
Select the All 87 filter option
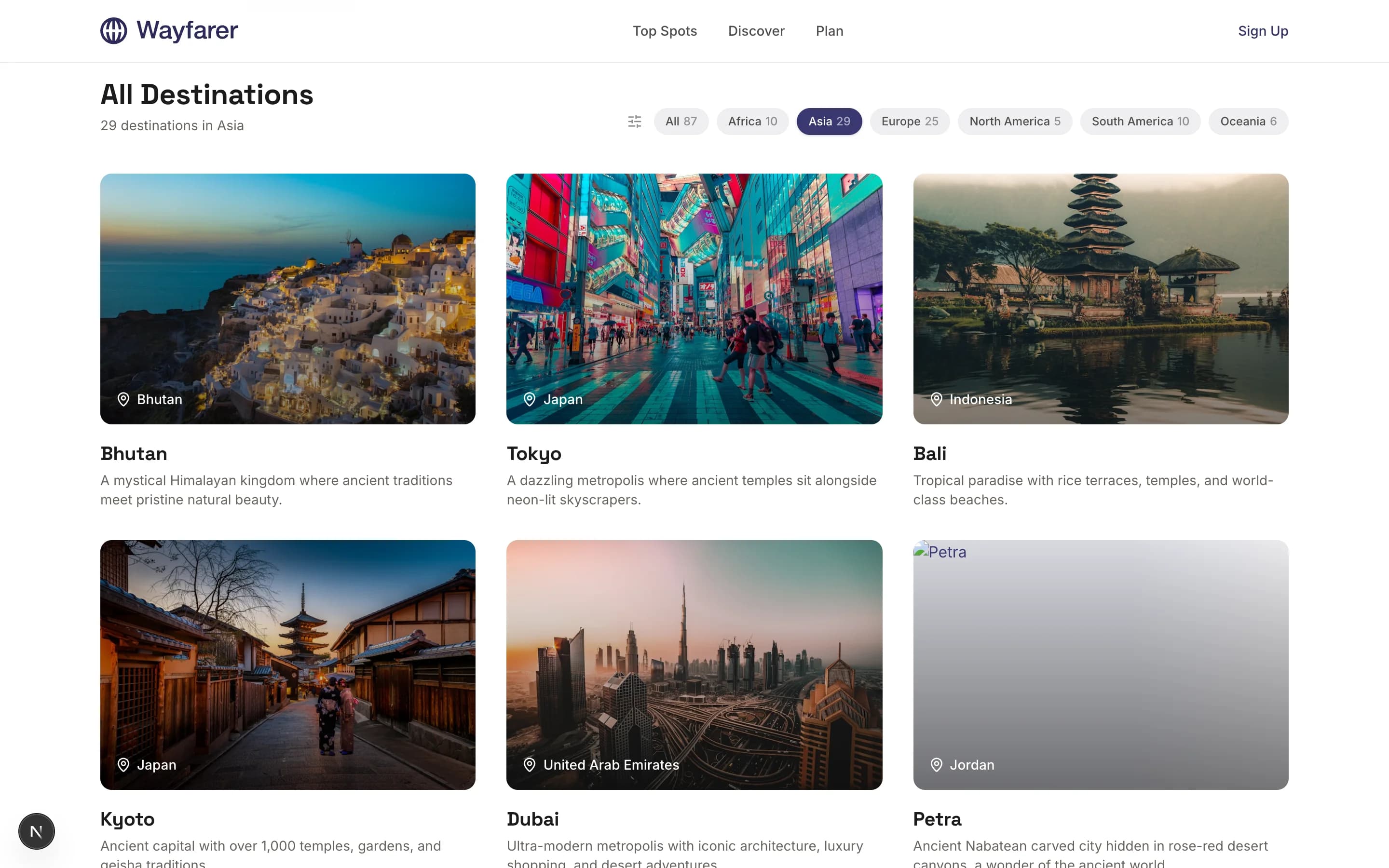(x=681, y=121)
